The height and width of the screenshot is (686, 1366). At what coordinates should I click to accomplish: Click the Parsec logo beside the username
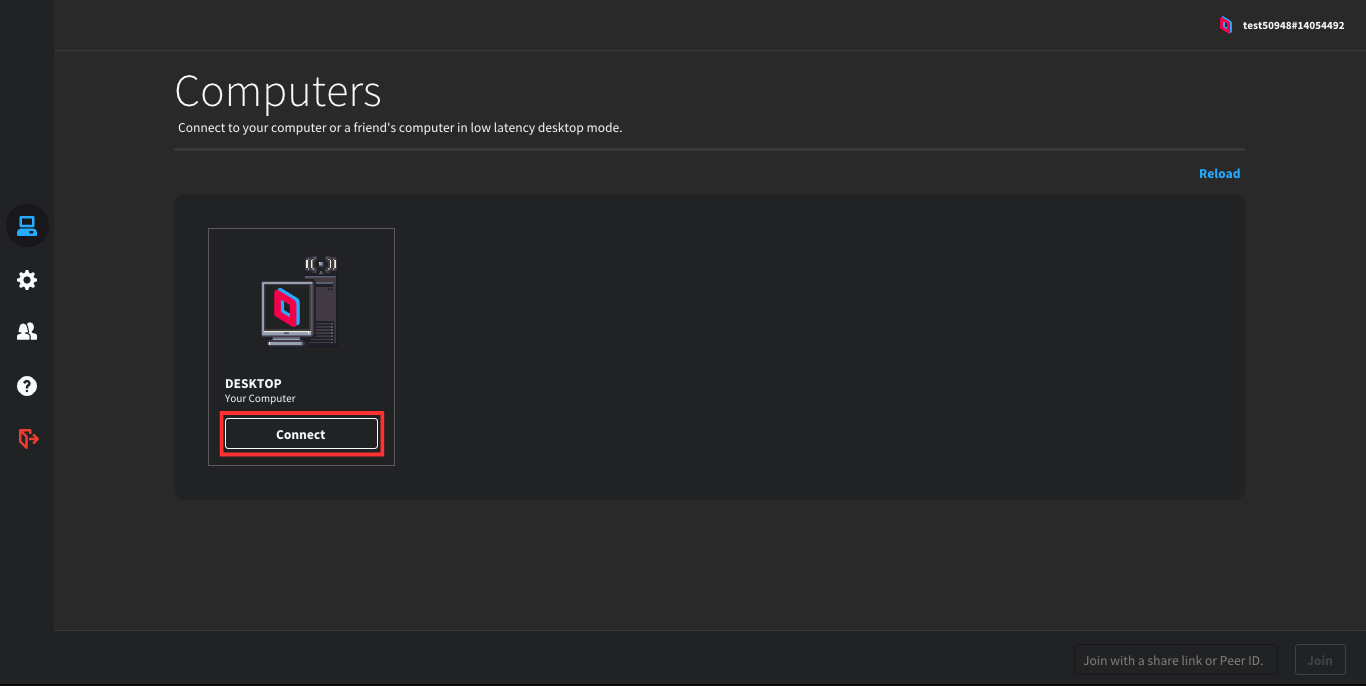(x=1225, y=25)
